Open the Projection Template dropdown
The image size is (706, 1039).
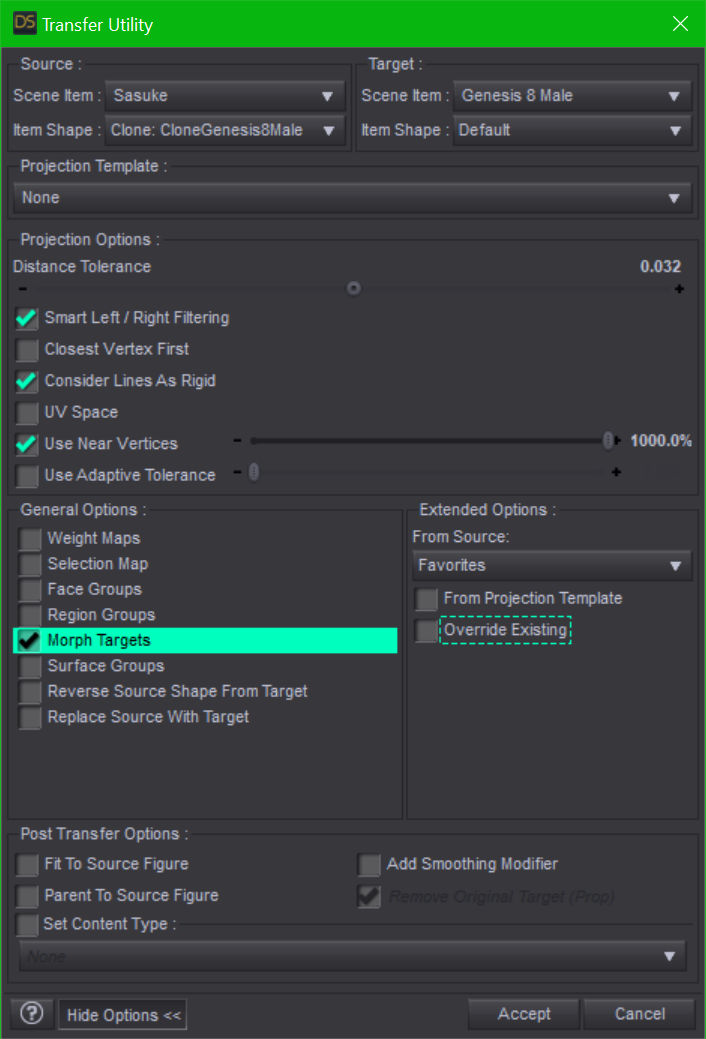click(x=352, y=198)
